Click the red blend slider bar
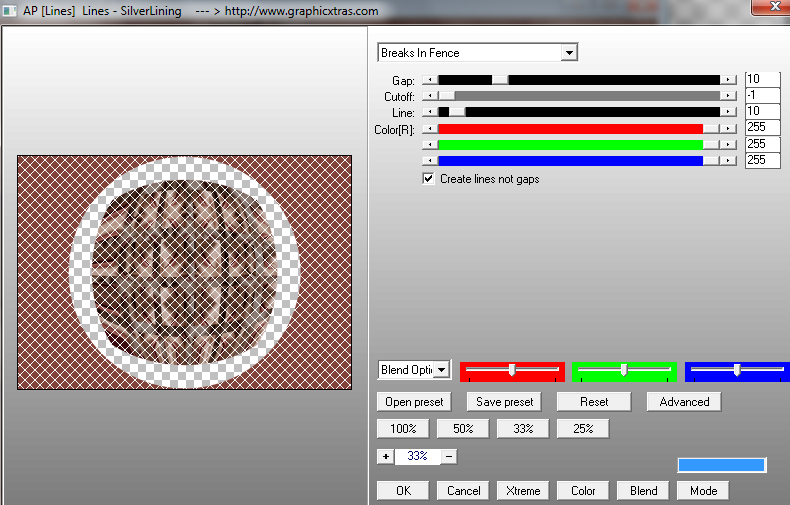 [x=512, y=370]
